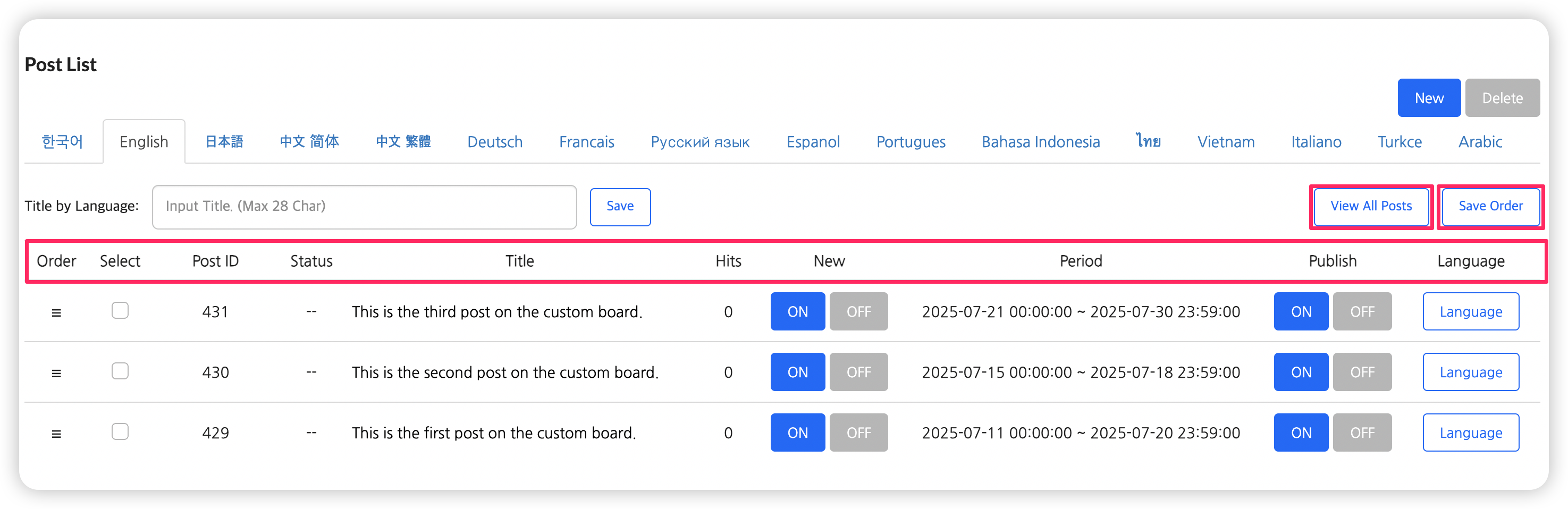Check the select box for post 431
This screenshot has width=1568, height=509.
120,311
